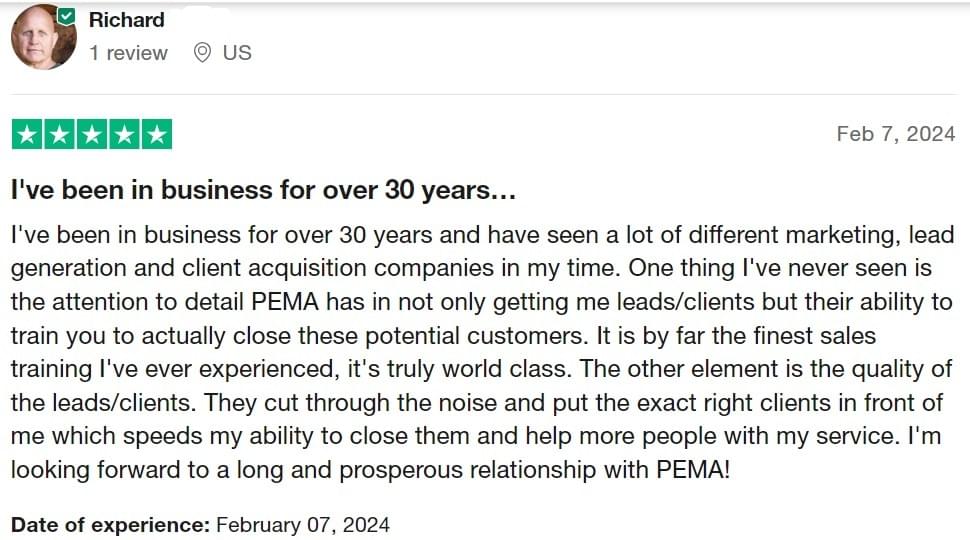
Task: Click the review body paragraph text
Action: click(x=483, y=352)
